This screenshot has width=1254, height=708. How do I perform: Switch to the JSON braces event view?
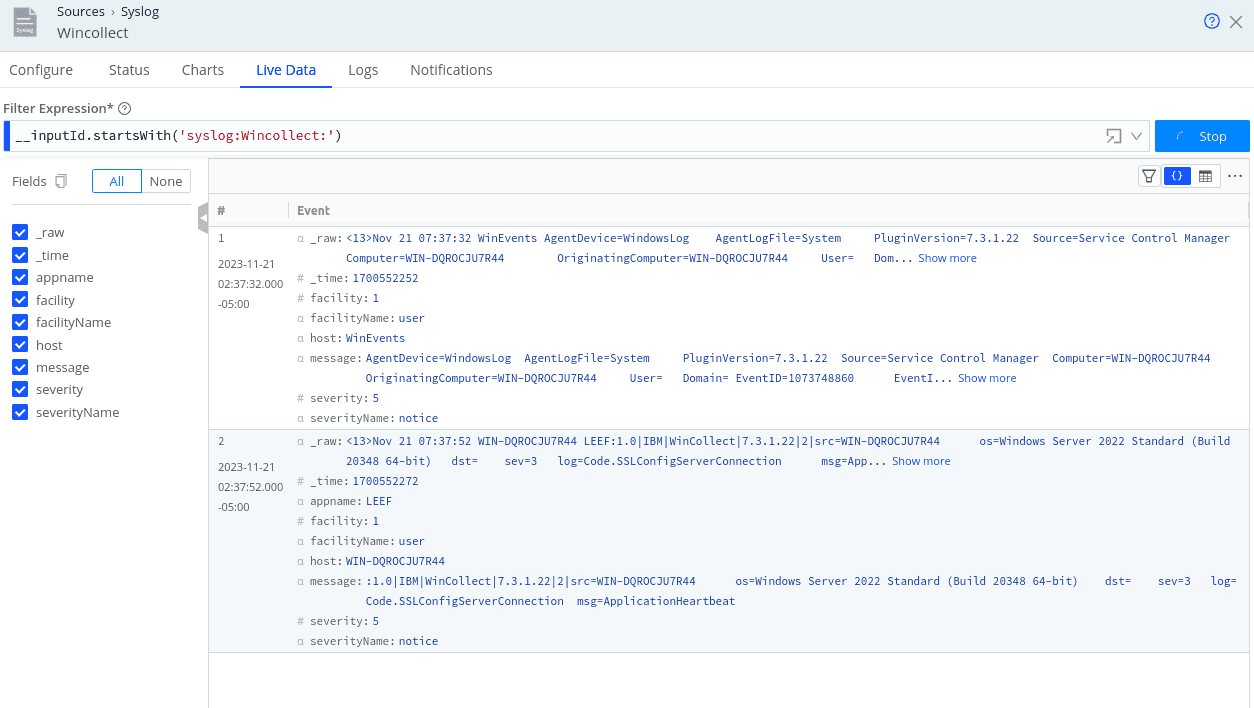pos(1177,176)
